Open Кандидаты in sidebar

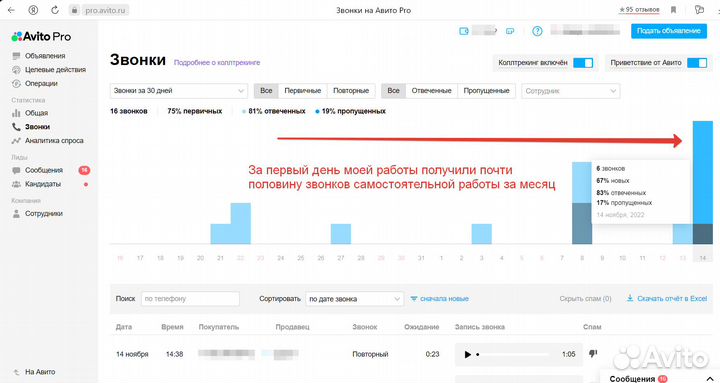click(x=43, y=184)
